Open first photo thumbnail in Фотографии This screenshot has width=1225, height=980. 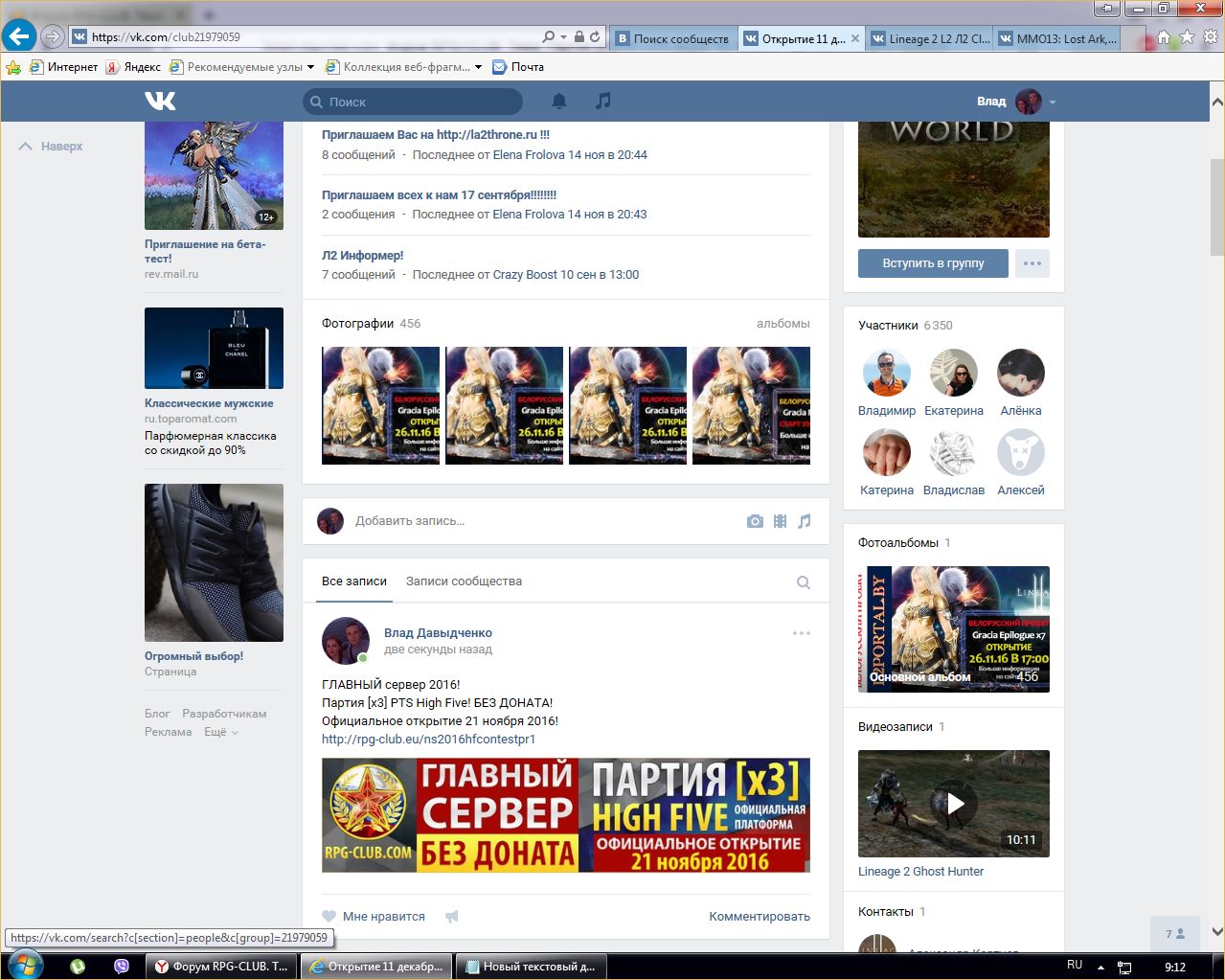380,405
